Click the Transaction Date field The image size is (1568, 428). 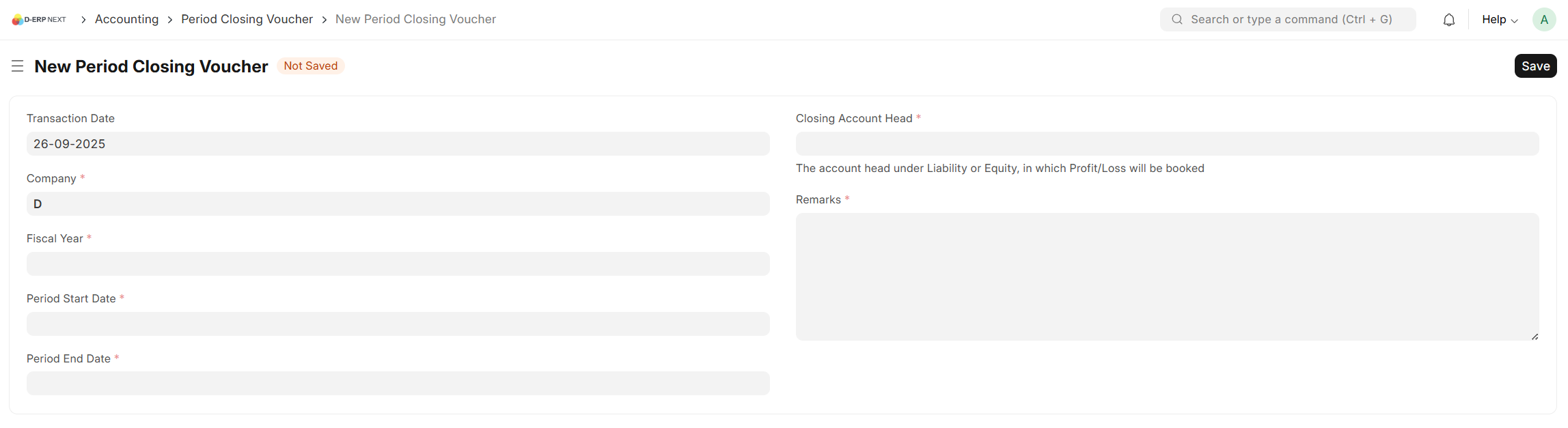[x=398, y=144]
